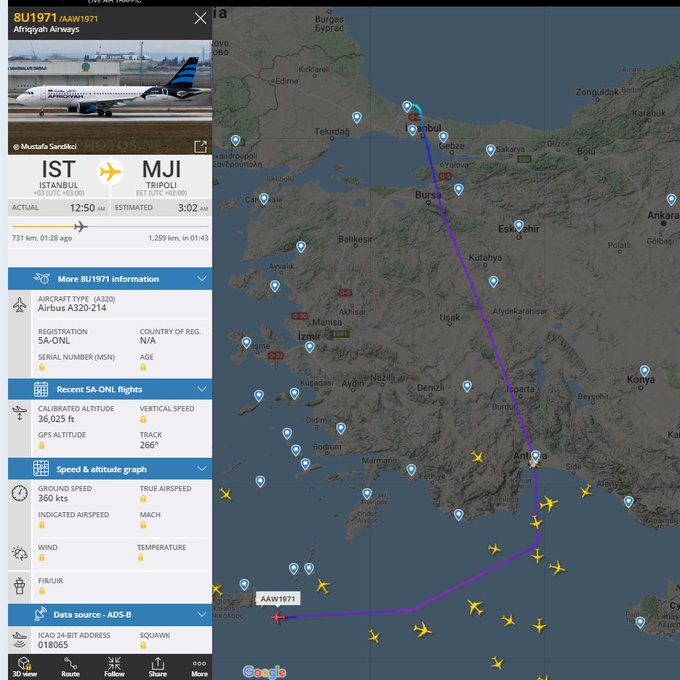Screen dimensions: 680x680
Task: Click the aircraft type airplane icon
Action: 20,304
